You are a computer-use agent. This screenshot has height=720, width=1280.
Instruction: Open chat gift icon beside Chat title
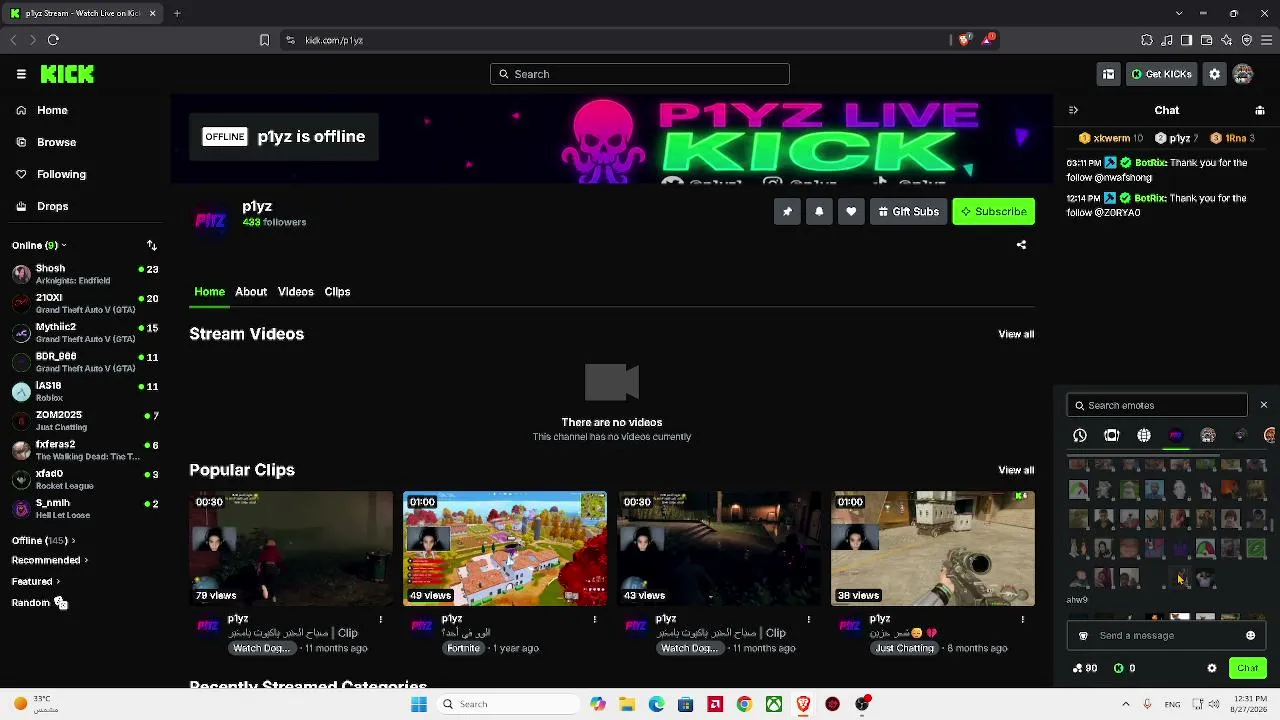point(1260,110)
